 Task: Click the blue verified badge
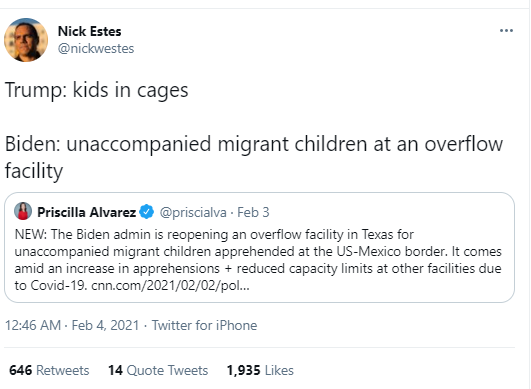point(147,212)
